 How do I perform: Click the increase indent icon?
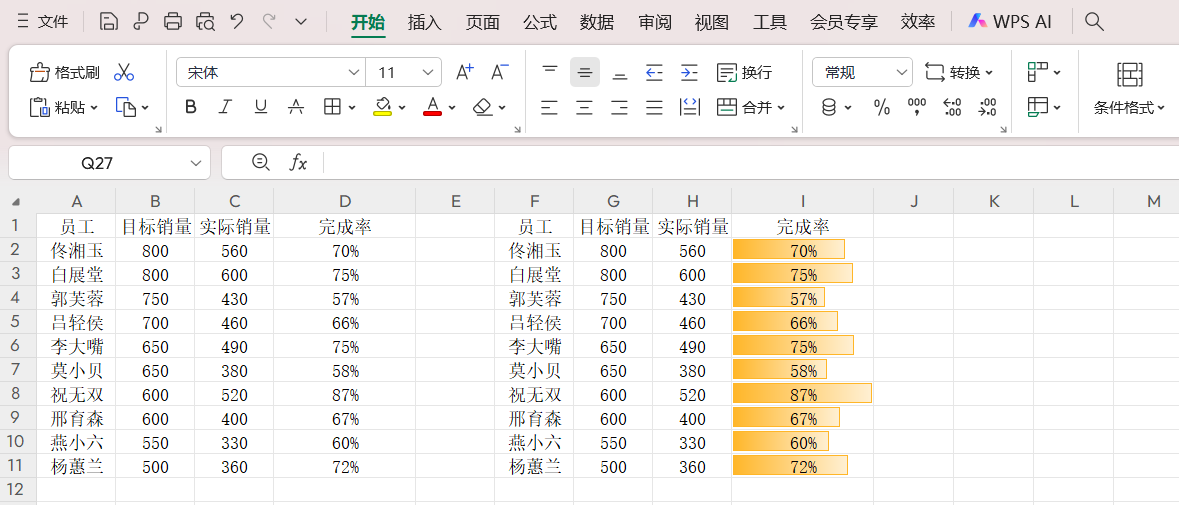pyautogui.click(x=689, y=72)
